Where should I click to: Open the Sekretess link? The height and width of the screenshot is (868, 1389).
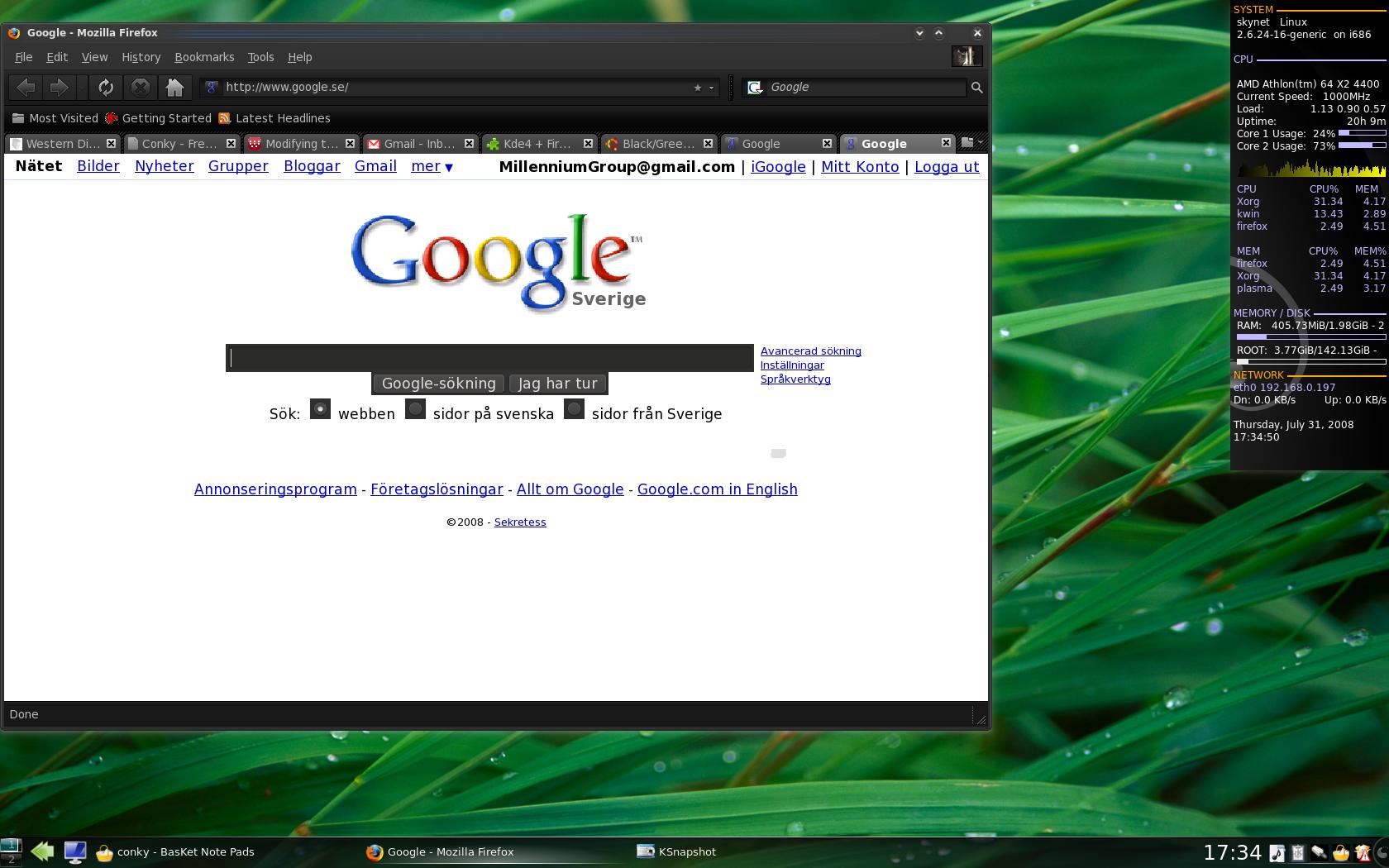point(520,522)
